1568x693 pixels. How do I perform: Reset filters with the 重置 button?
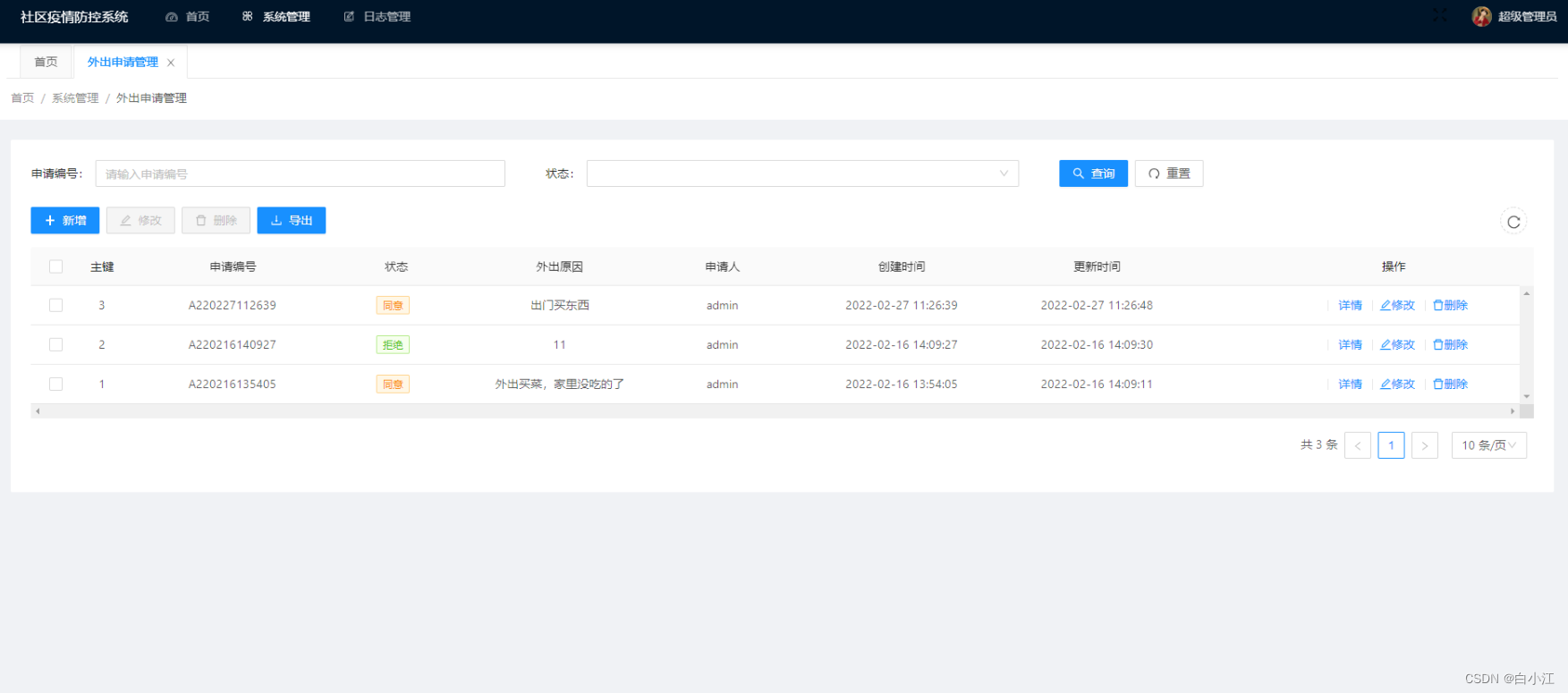1169,173
